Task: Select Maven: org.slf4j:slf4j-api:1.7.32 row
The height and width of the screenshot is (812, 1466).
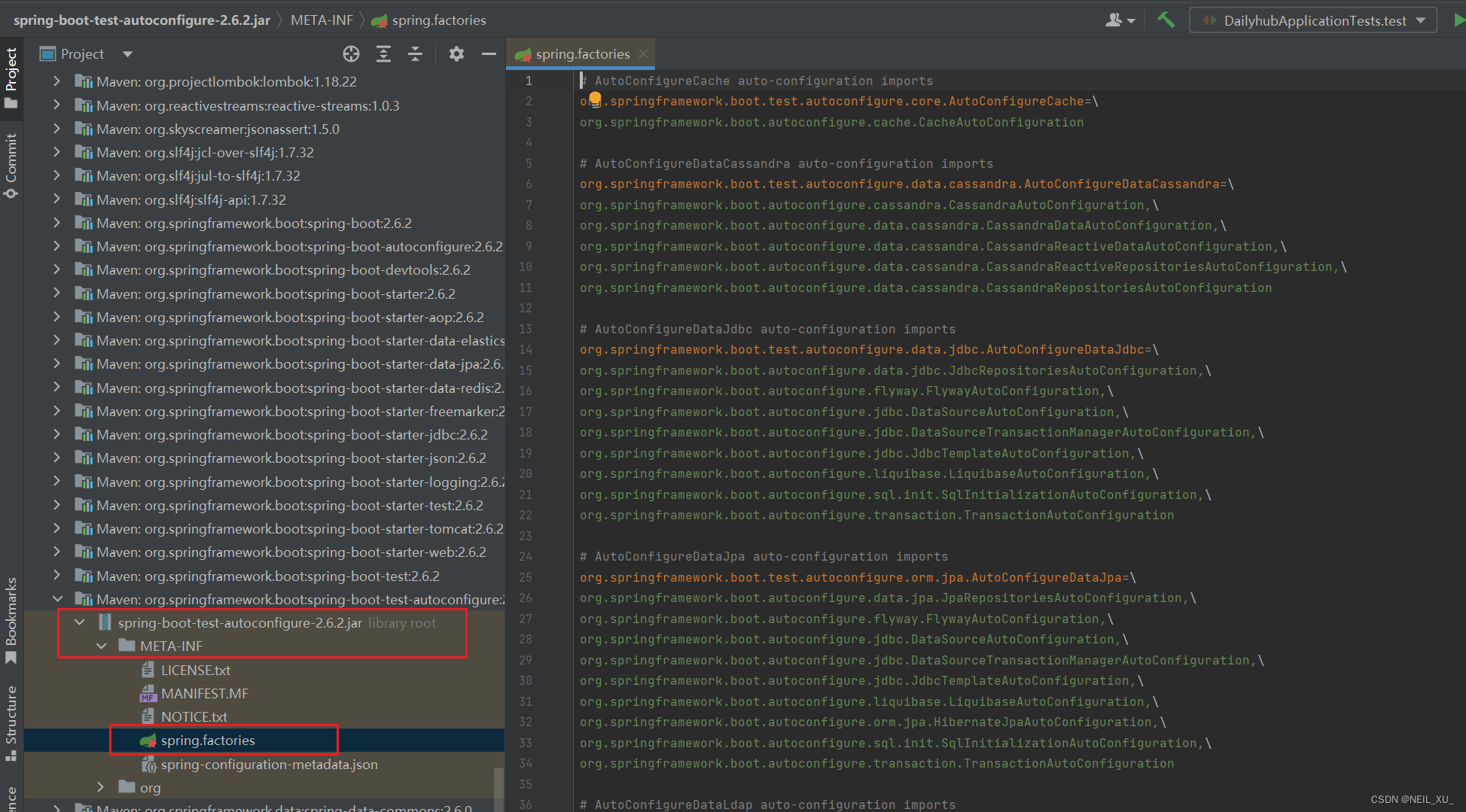Action: pos(264,199)
